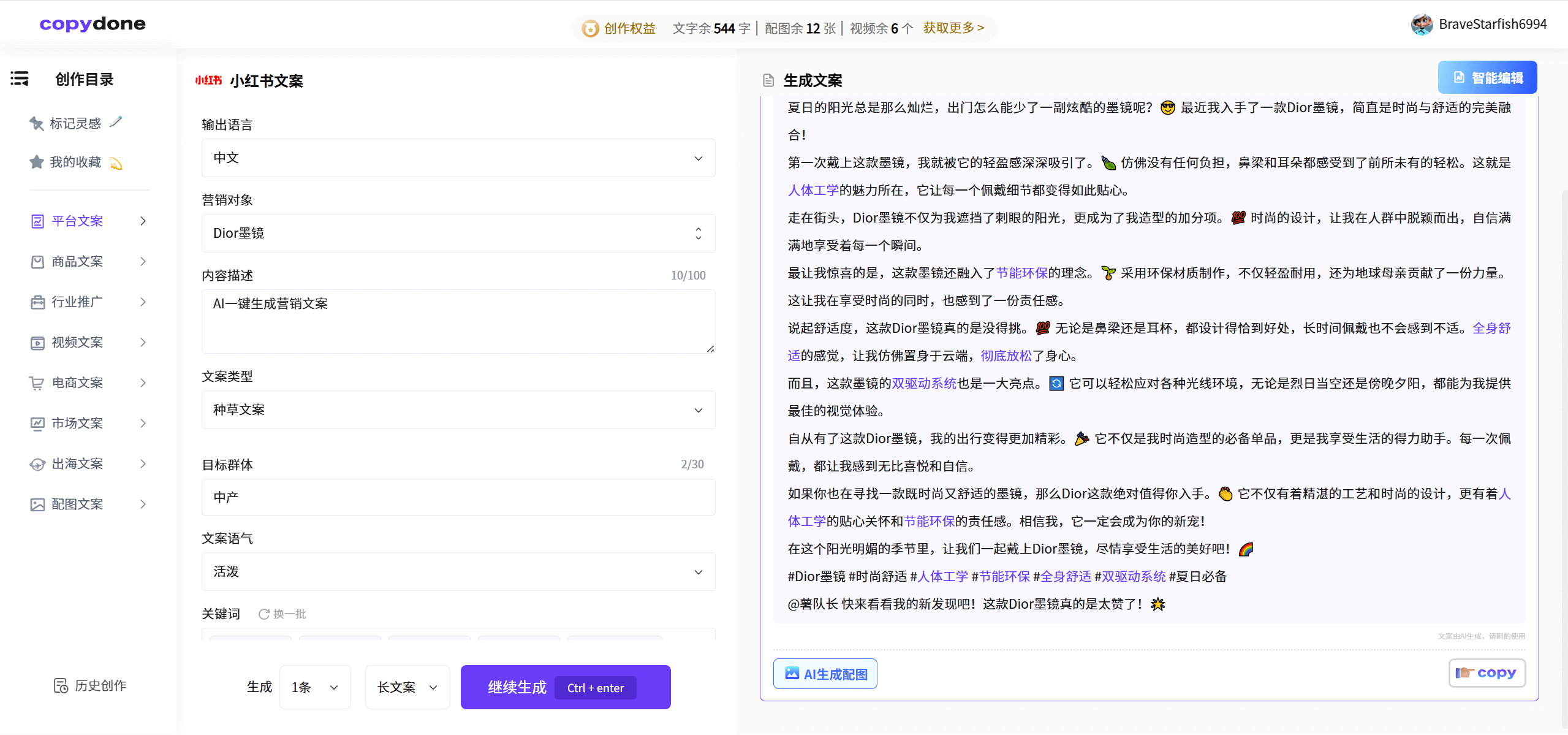Image resolution: width=1568 pixels, height=735 pixels.
Task: Click the 双驱动系统 keyword in body text
Action: pyautogui.click(x=924, y=383)
